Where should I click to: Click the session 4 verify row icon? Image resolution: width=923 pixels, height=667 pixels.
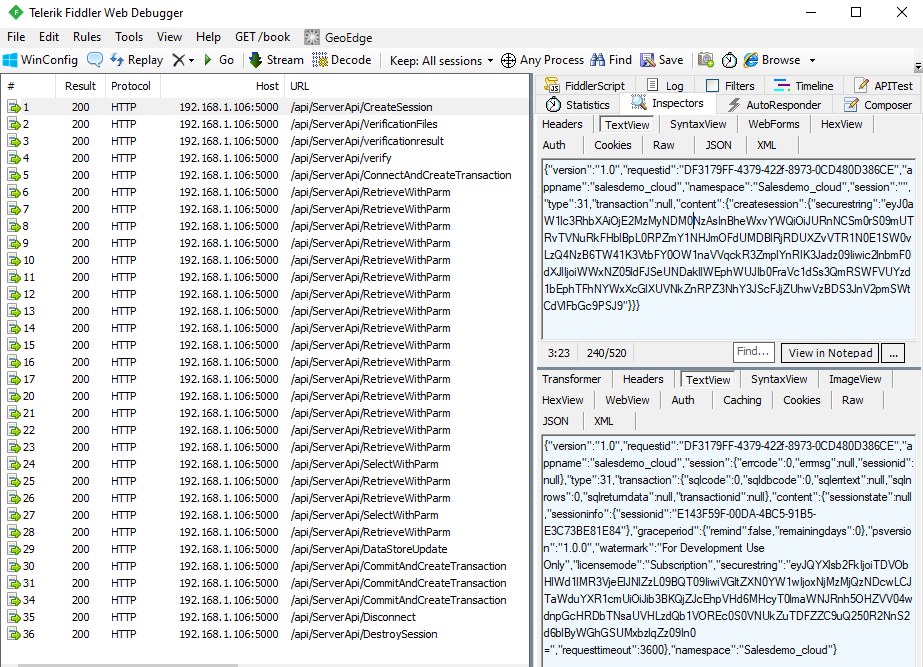pos(14,158)
